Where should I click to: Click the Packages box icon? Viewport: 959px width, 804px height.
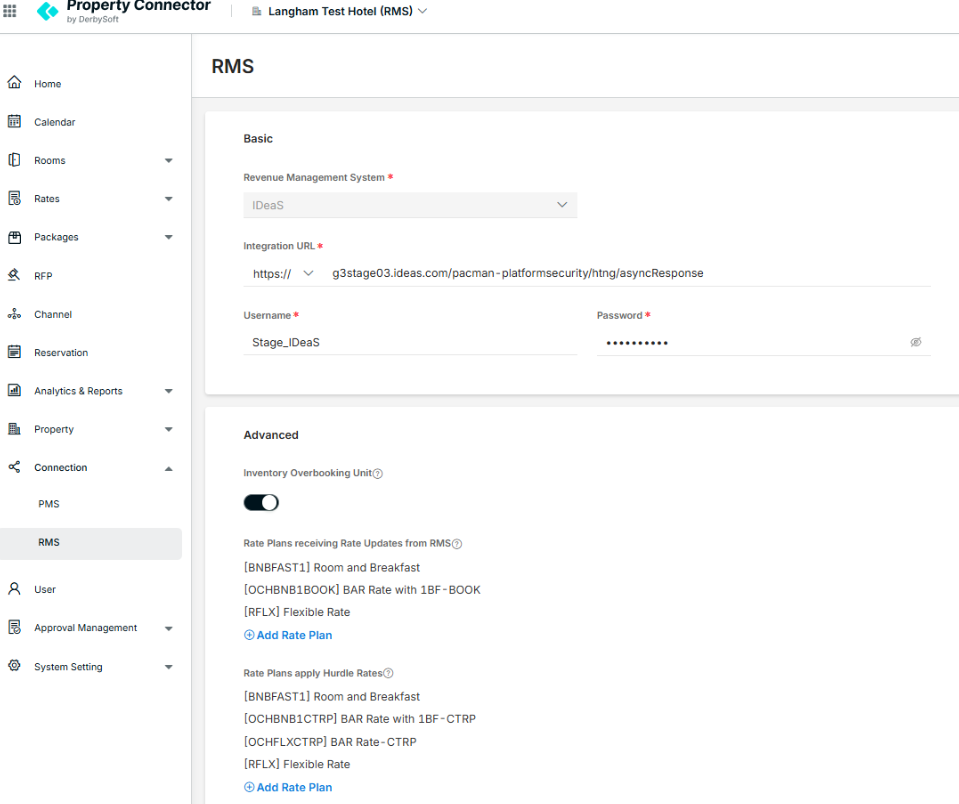coord(14,237)
